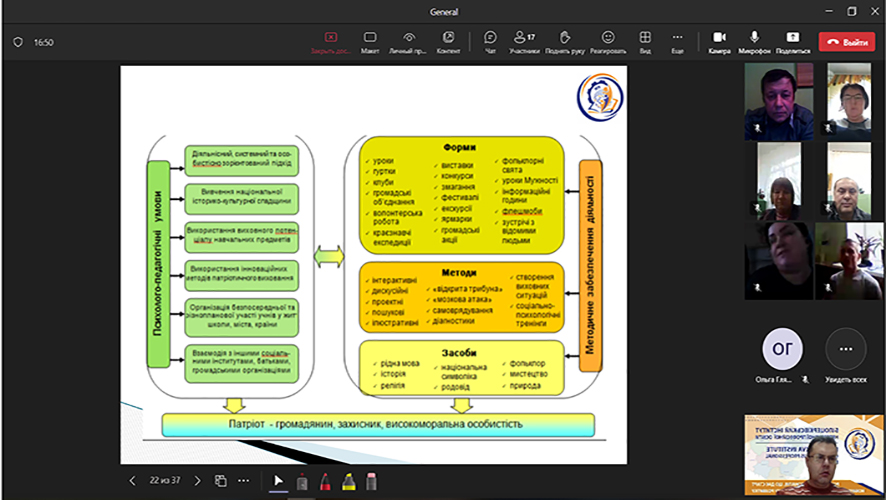Toggle the microphone (Микрофон)
Image resolution: width=886 pixels, height=500 pixels.
(754, 41)
